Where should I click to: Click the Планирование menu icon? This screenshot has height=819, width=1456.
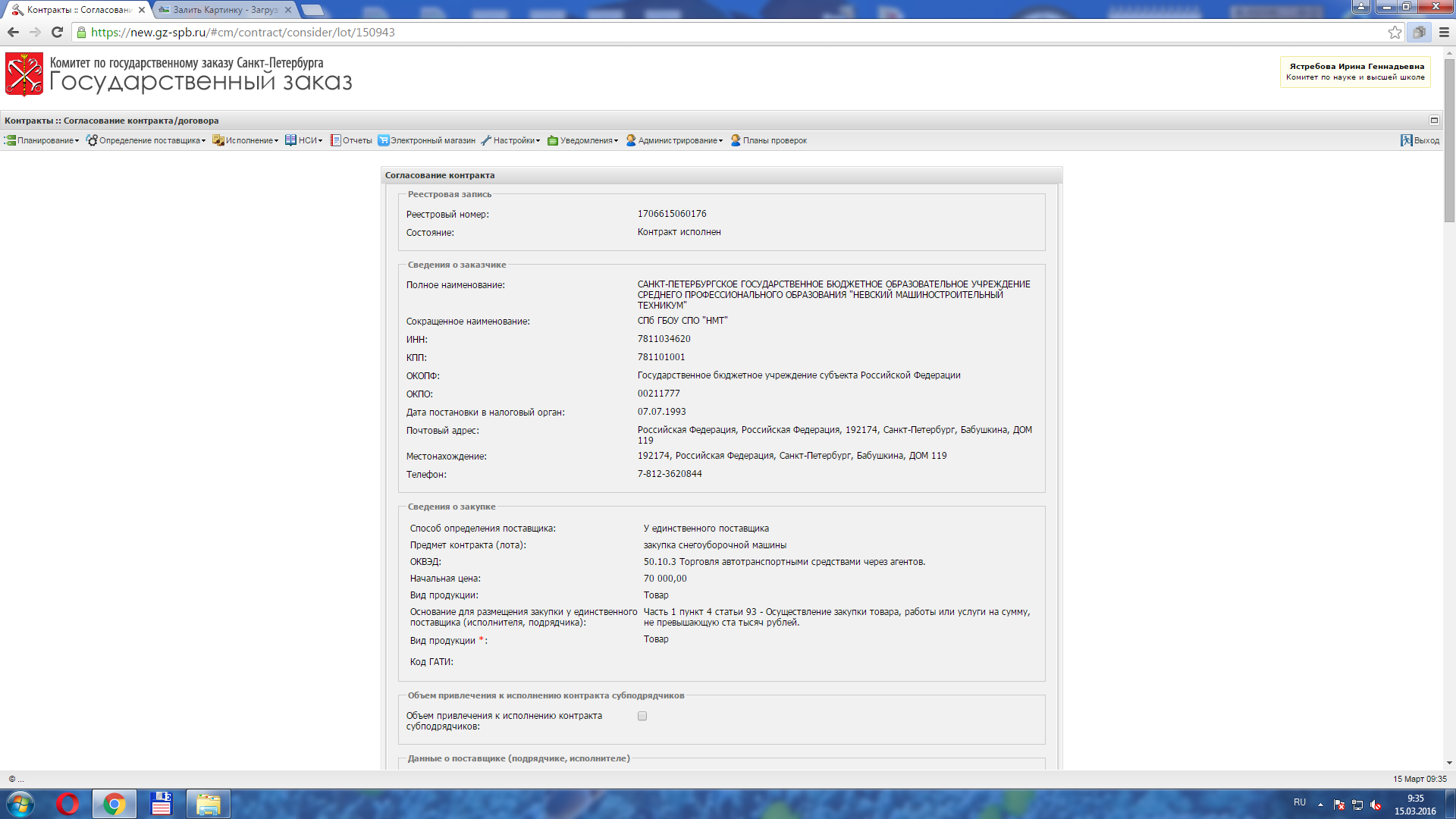(10, 140)
